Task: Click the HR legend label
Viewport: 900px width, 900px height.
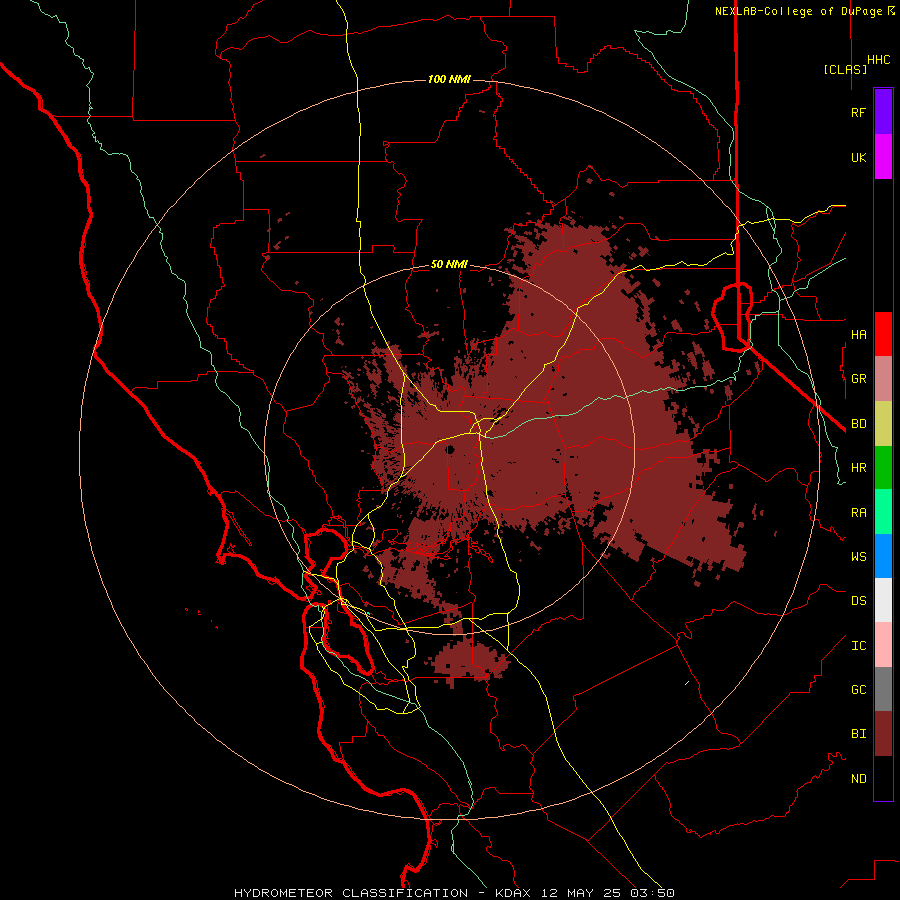Action: pyautogui.click(x=858, y=468)
